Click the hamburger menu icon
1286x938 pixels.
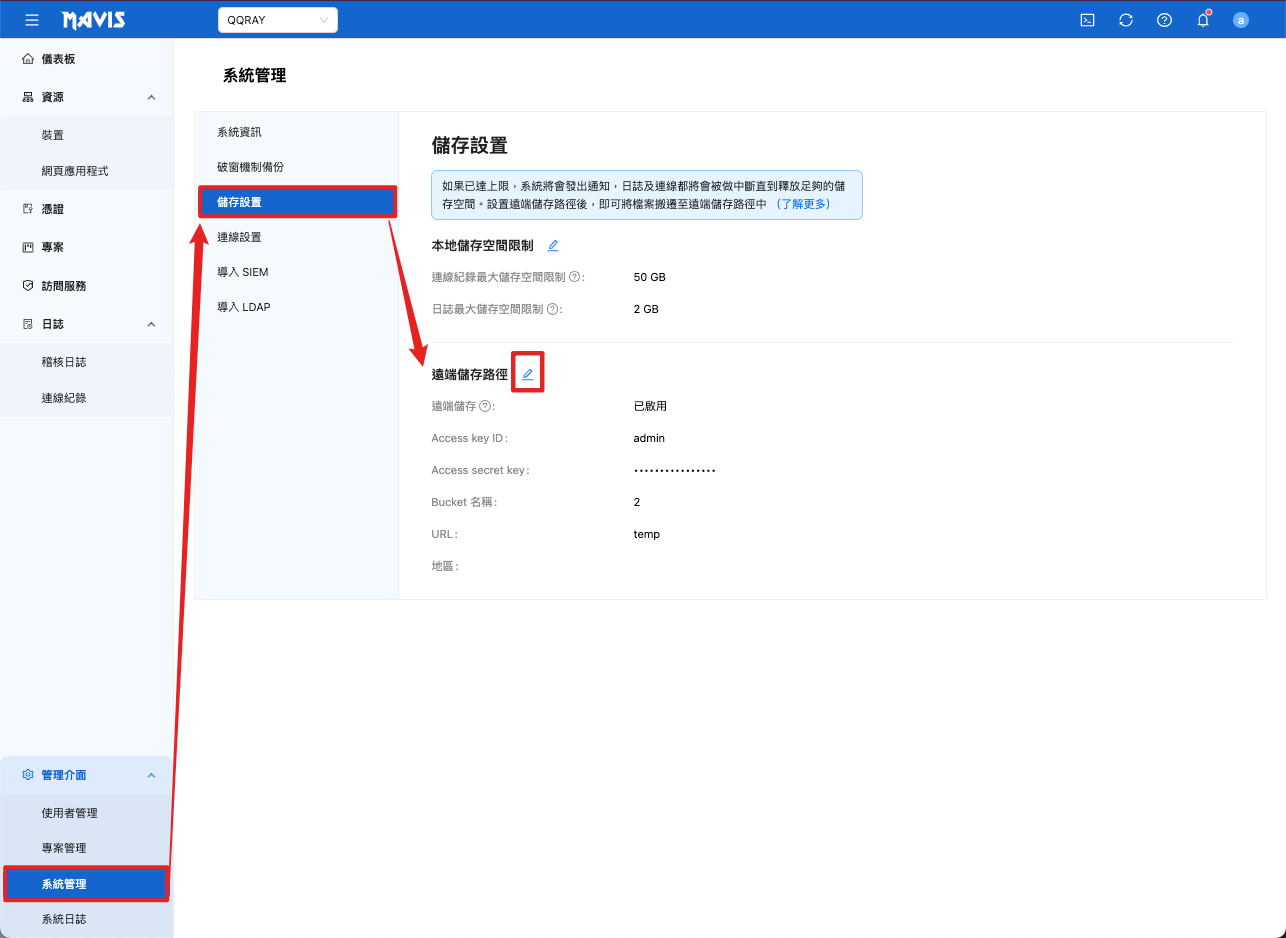32,20
